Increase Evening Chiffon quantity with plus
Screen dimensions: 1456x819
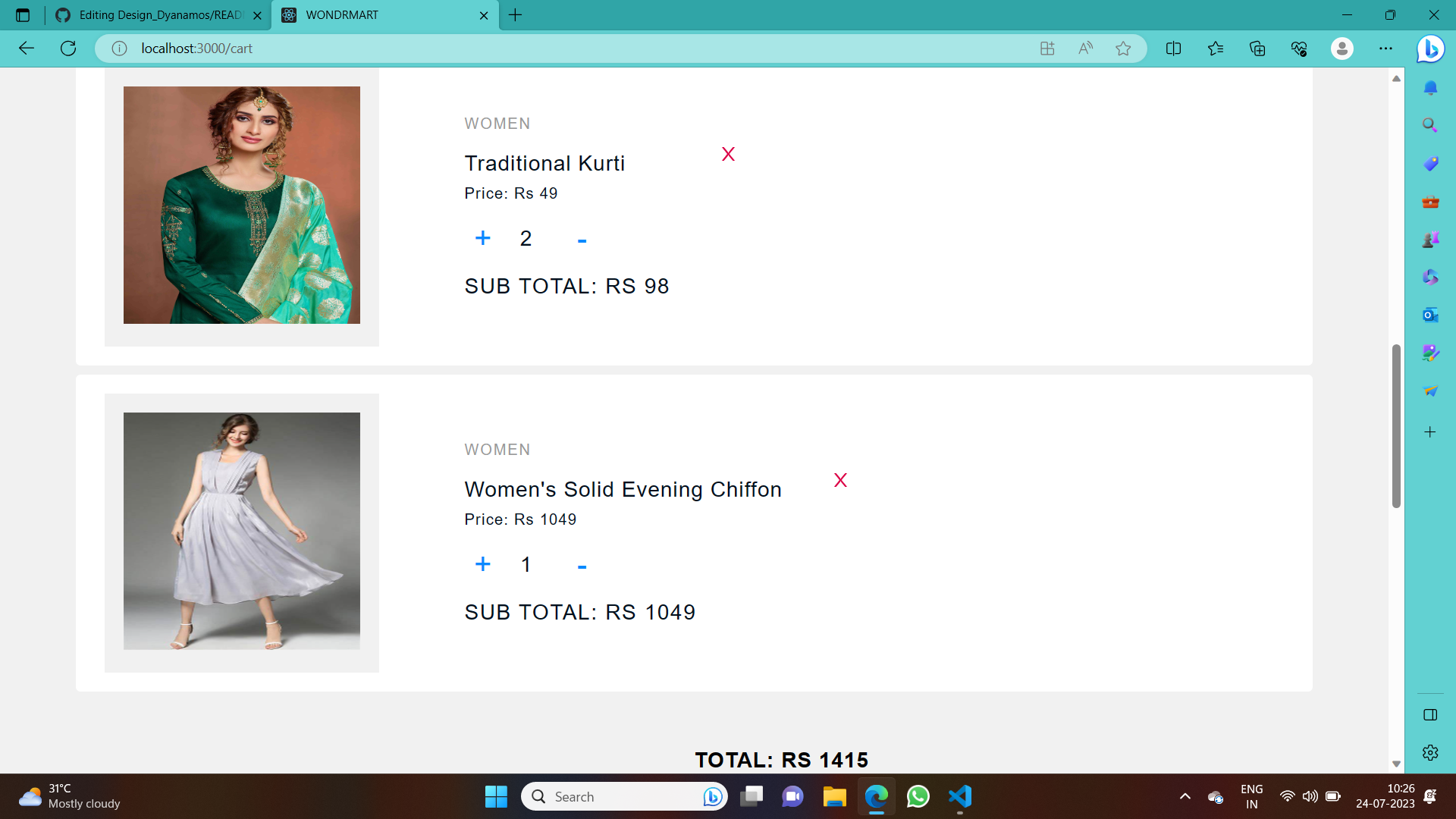482,565
